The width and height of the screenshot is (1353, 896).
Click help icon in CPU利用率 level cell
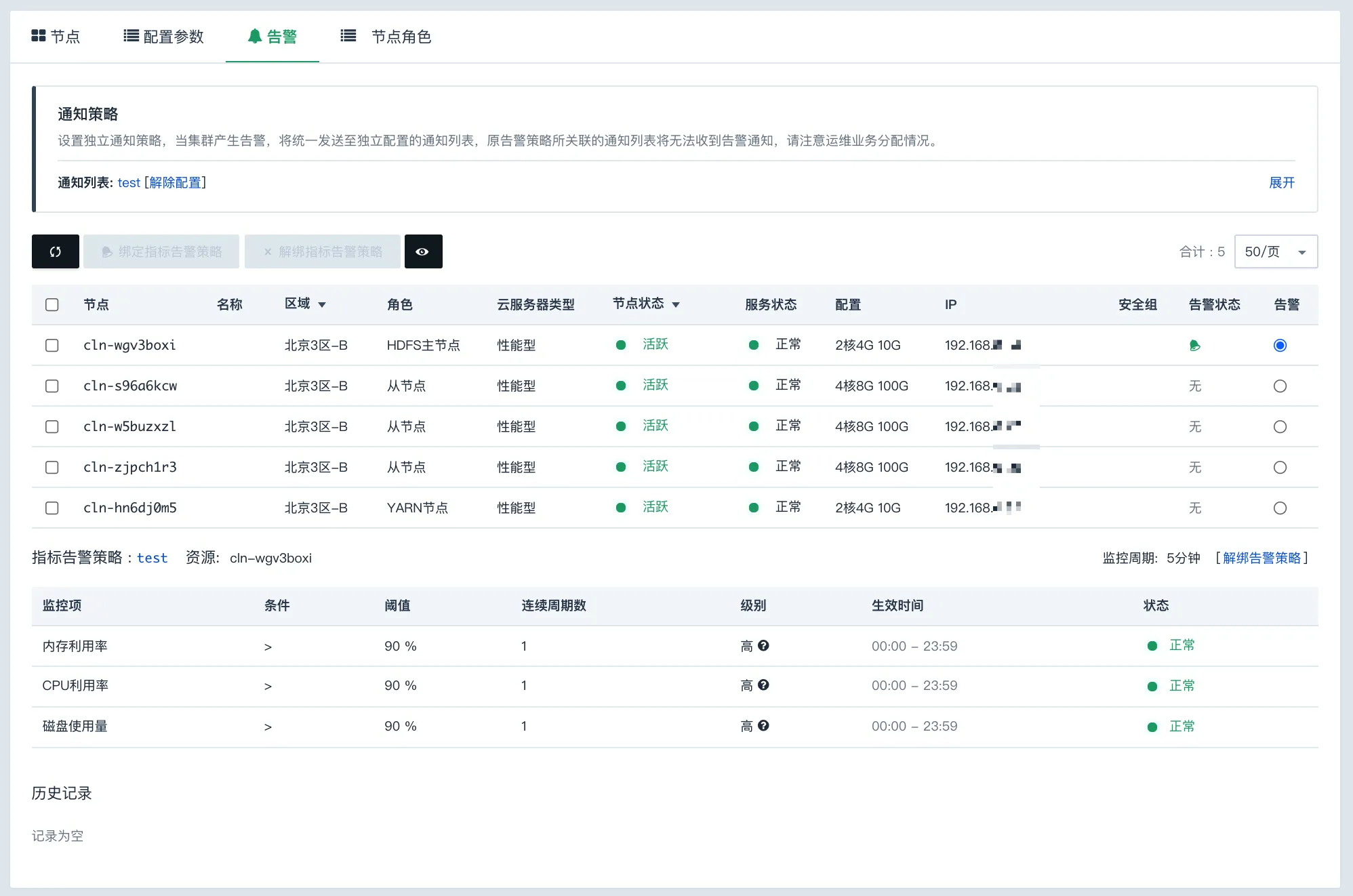pos(763,685)
